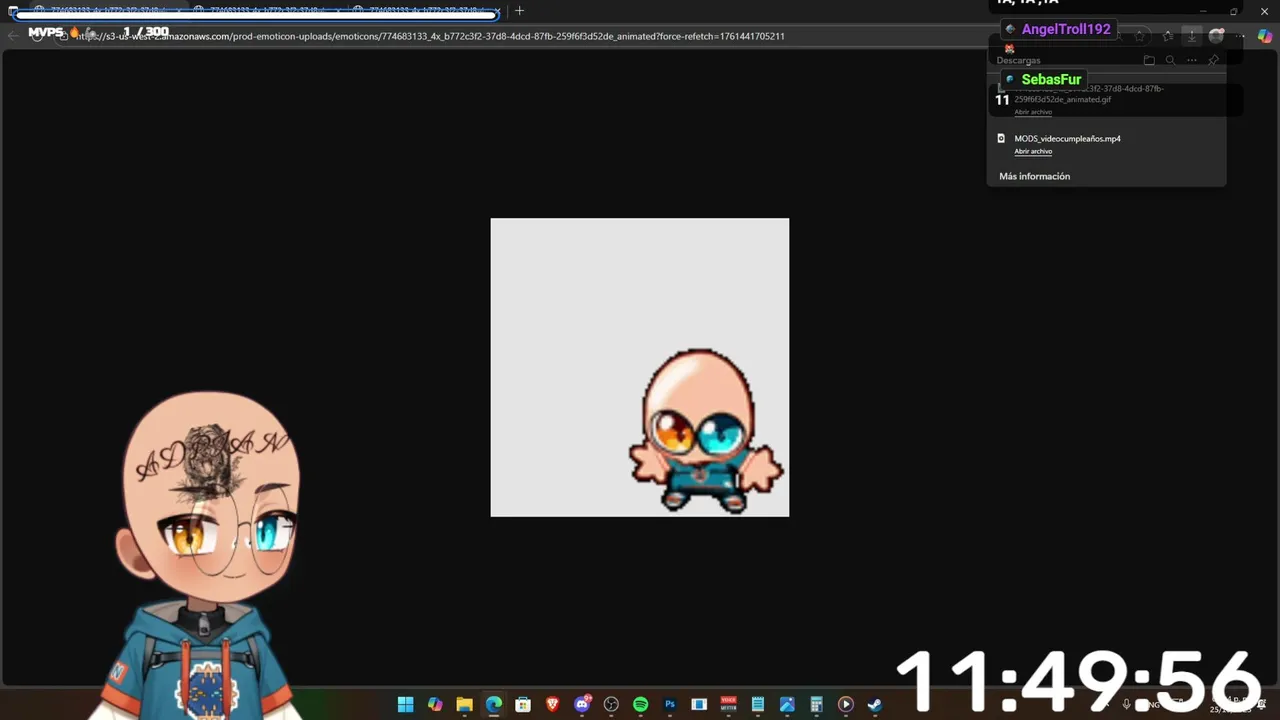Viewport: 1280px width, 720px height.
Task: Open the Windows Start menu
Action: tap(405, 704)
